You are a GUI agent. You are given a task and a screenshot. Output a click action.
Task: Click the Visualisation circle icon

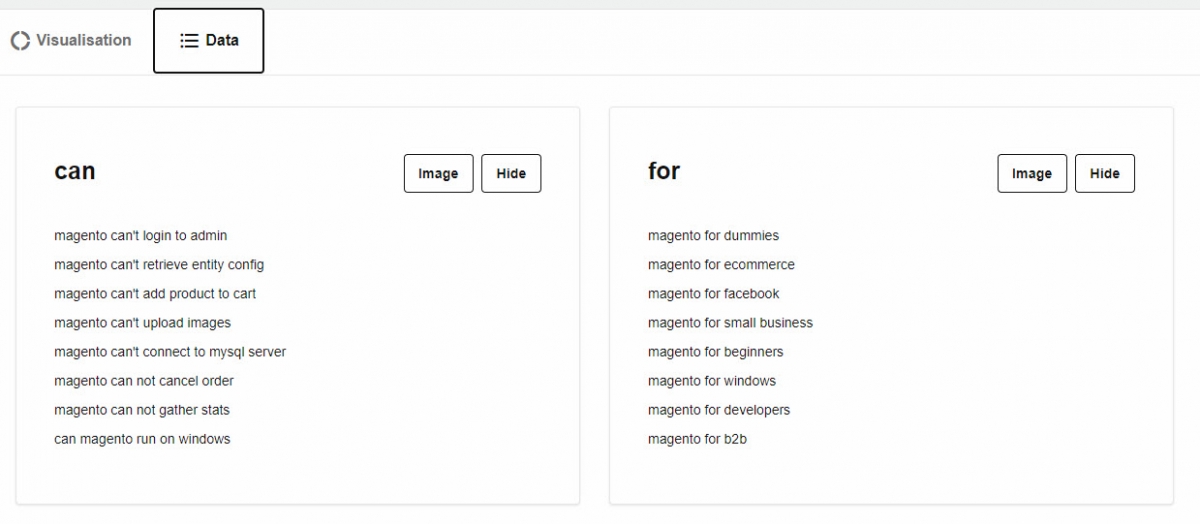coord(20,41)
